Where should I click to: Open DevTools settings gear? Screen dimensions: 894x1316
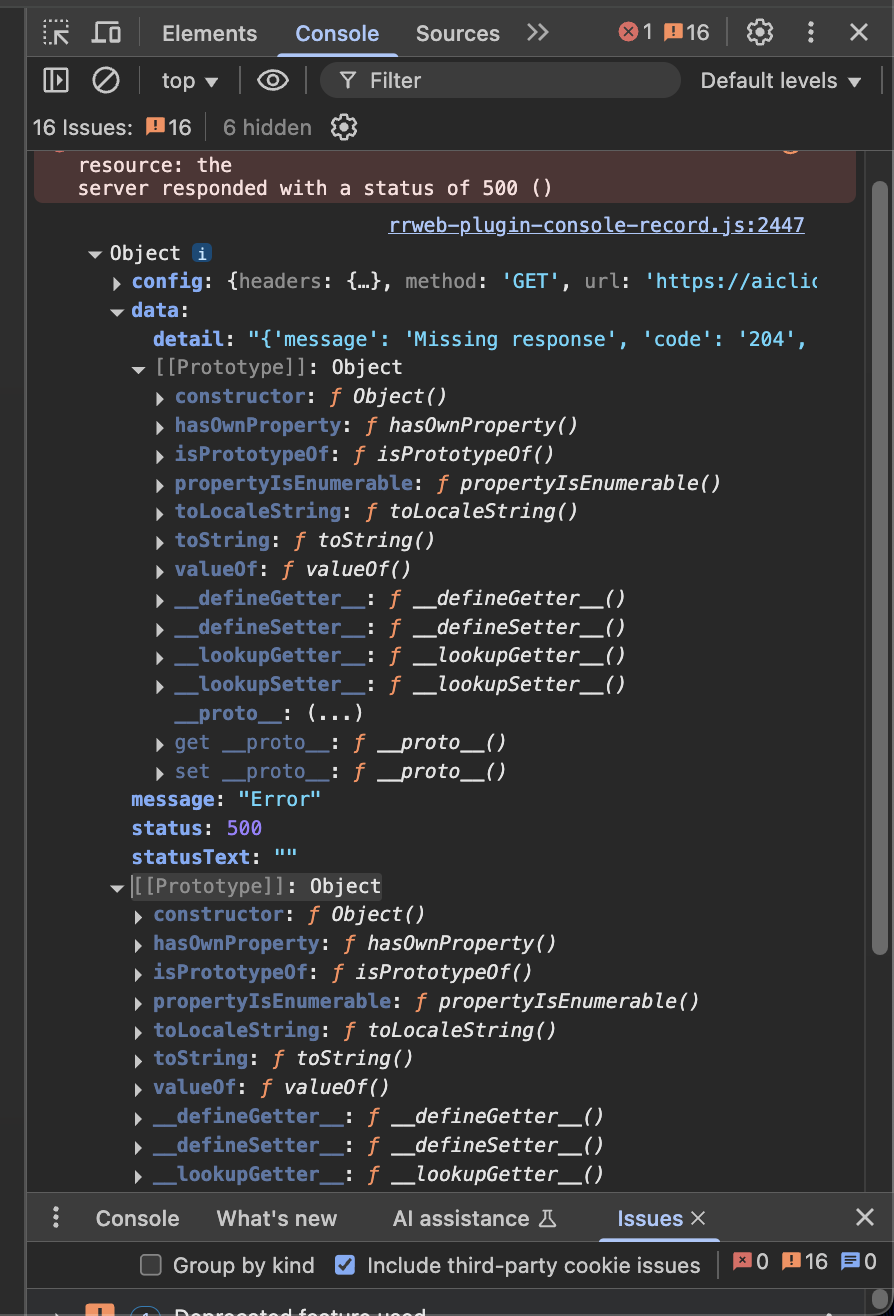point(760,33)
